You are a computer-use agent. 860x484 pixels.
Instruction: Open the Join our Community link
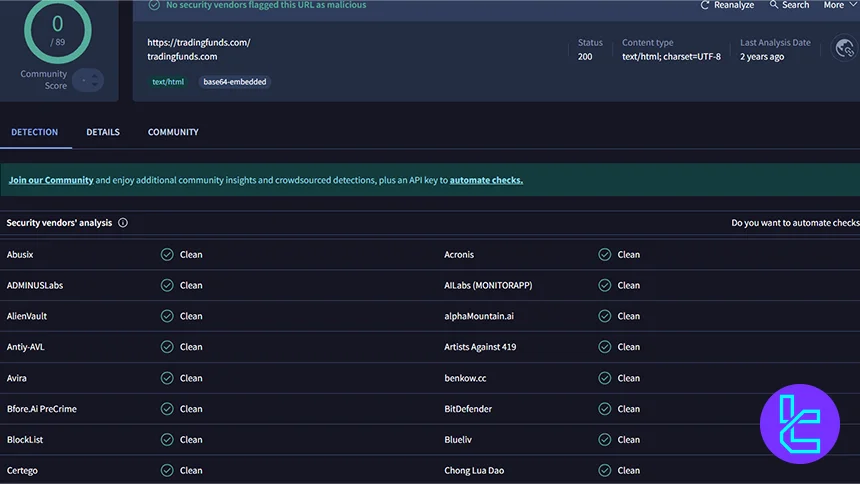pyautogui.click(x=51, y=180)
